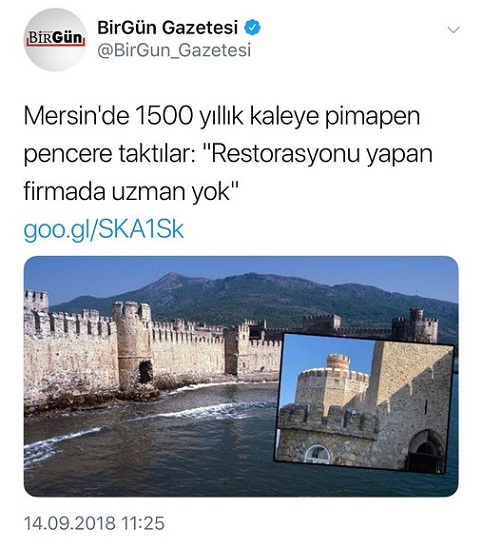Click the tweet timestamp 14.09.2018 11:25
Viewport: 482px width, 548px height.
coord(94,523)
